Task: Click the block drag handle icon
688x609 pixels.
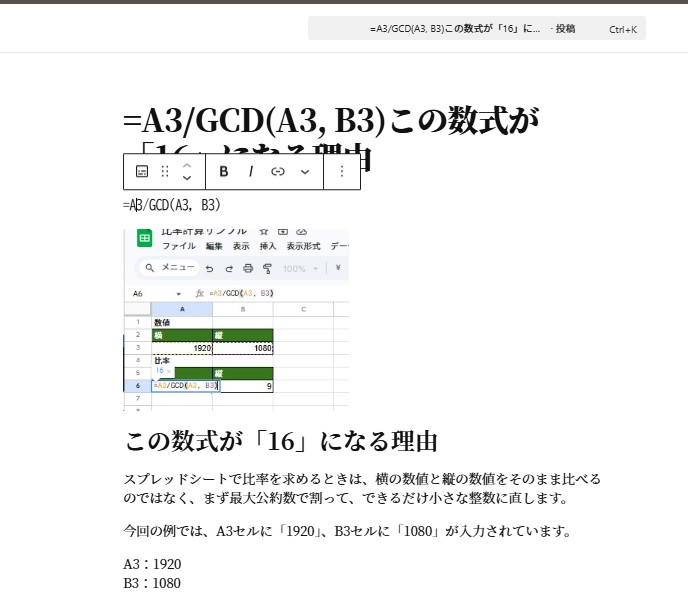Action: pyautogui.click(x=165, y=172)
